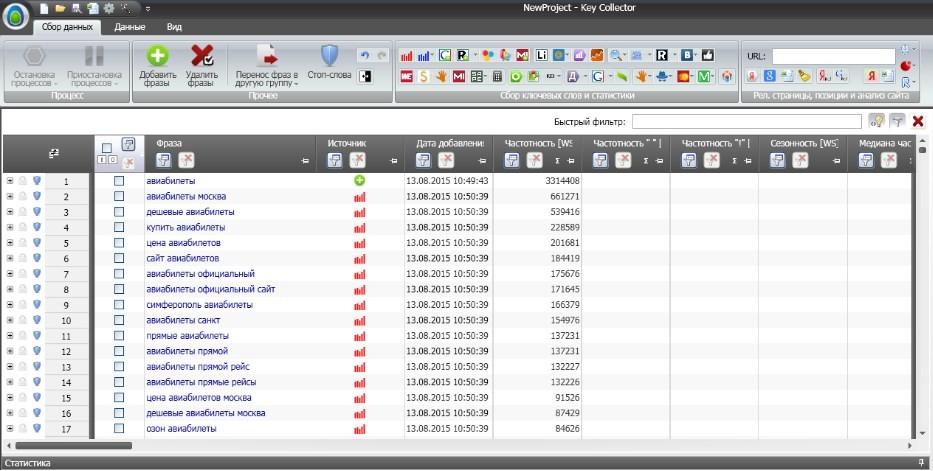Open the Вид ribbon tab
The width and height of the screenshot is (933, 471).
click(x=174, y=28)
